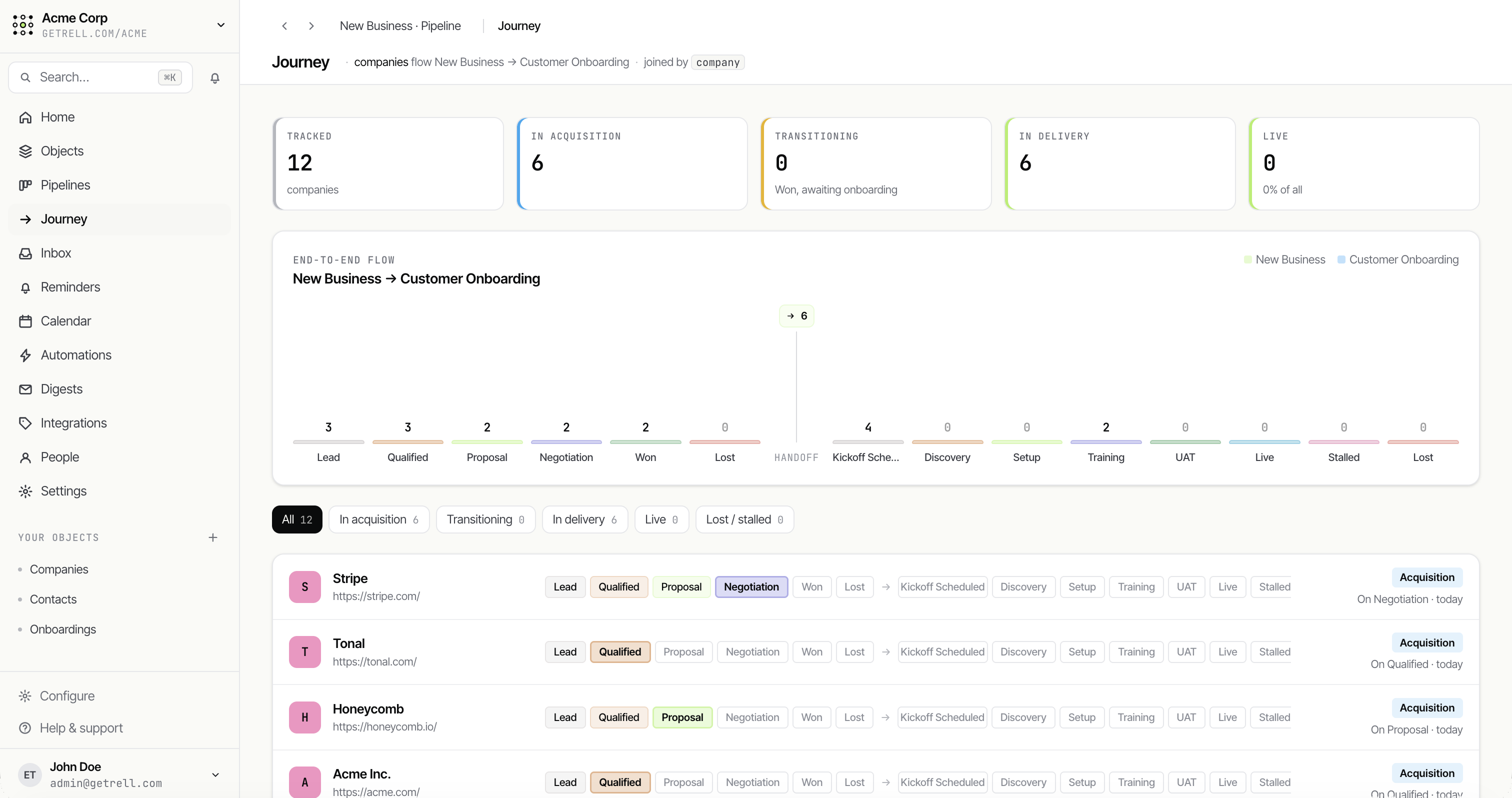Click the Home icon in sidebar

coord(25,117)
